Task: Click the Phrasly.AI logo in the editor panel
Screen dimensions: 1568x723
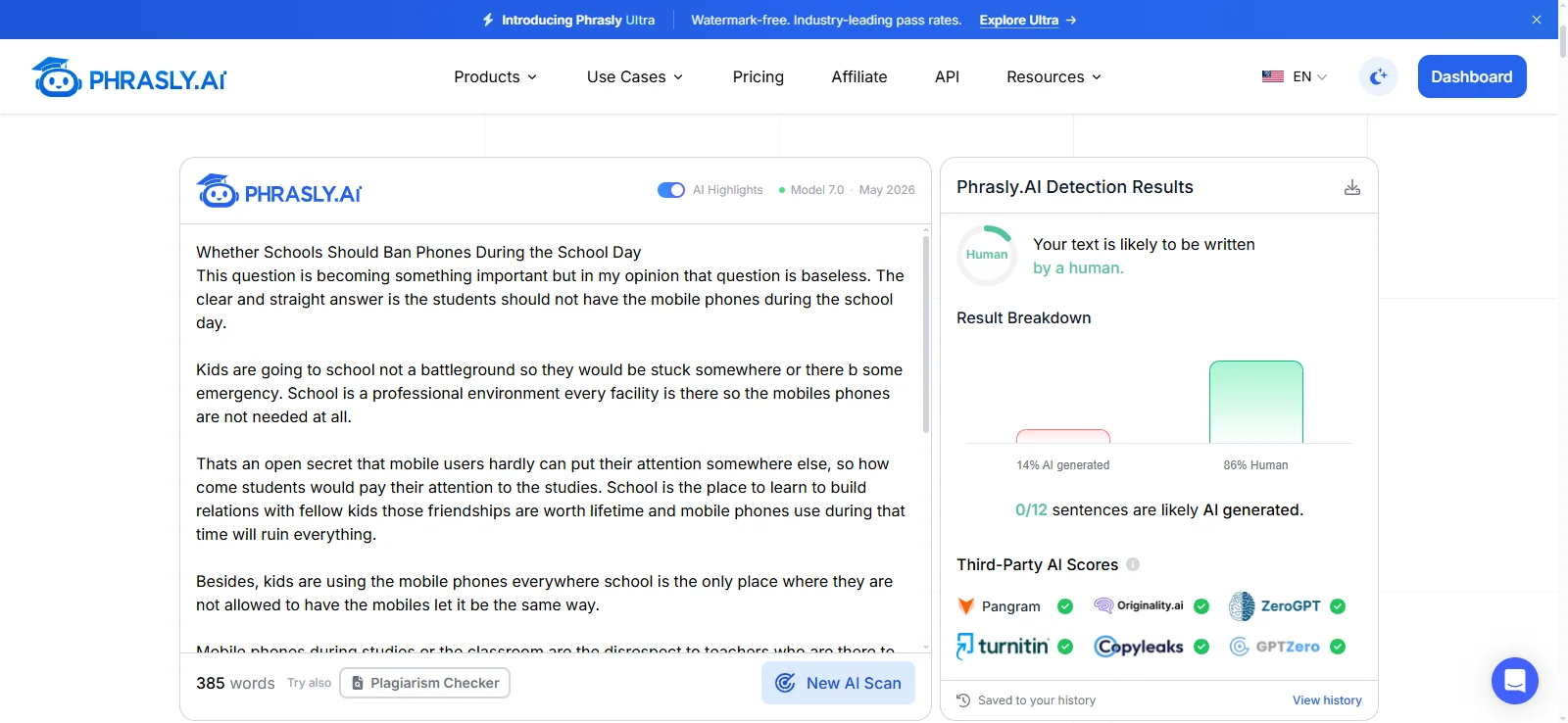Action: click(279, 191)
